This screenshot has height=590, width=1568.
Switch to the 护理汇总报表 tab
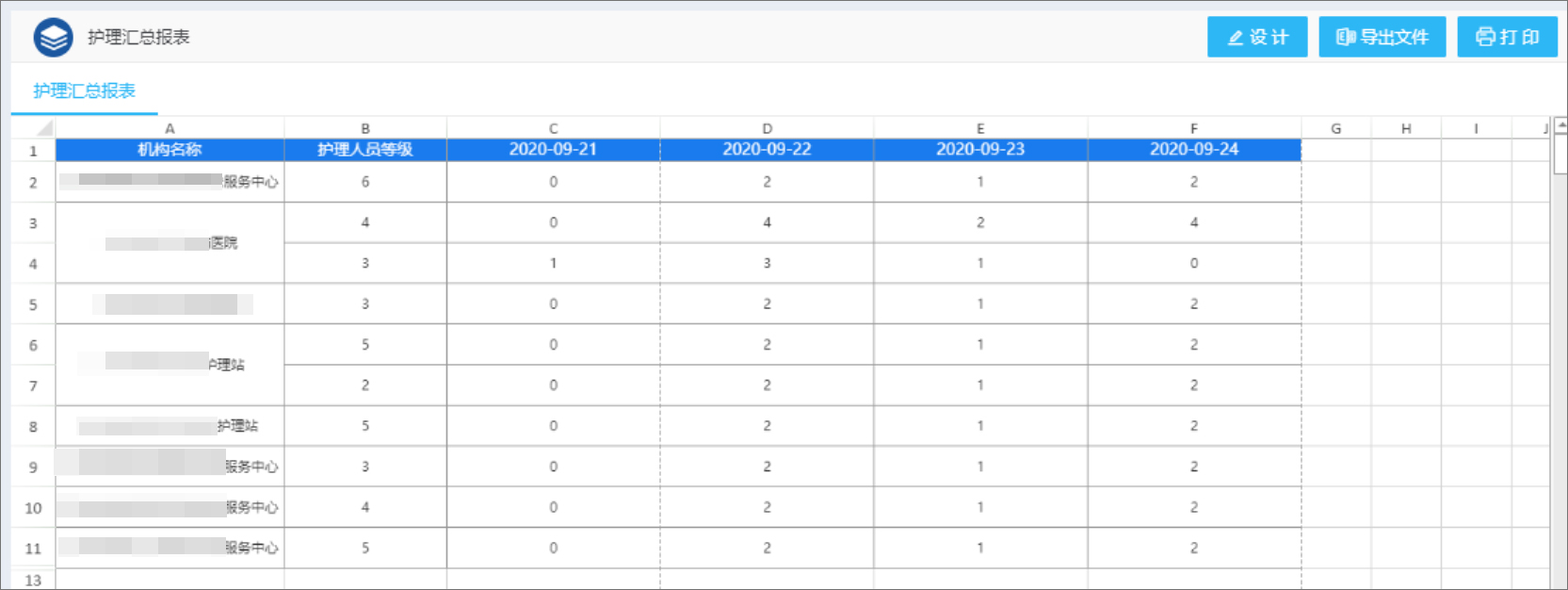[84, 90]
